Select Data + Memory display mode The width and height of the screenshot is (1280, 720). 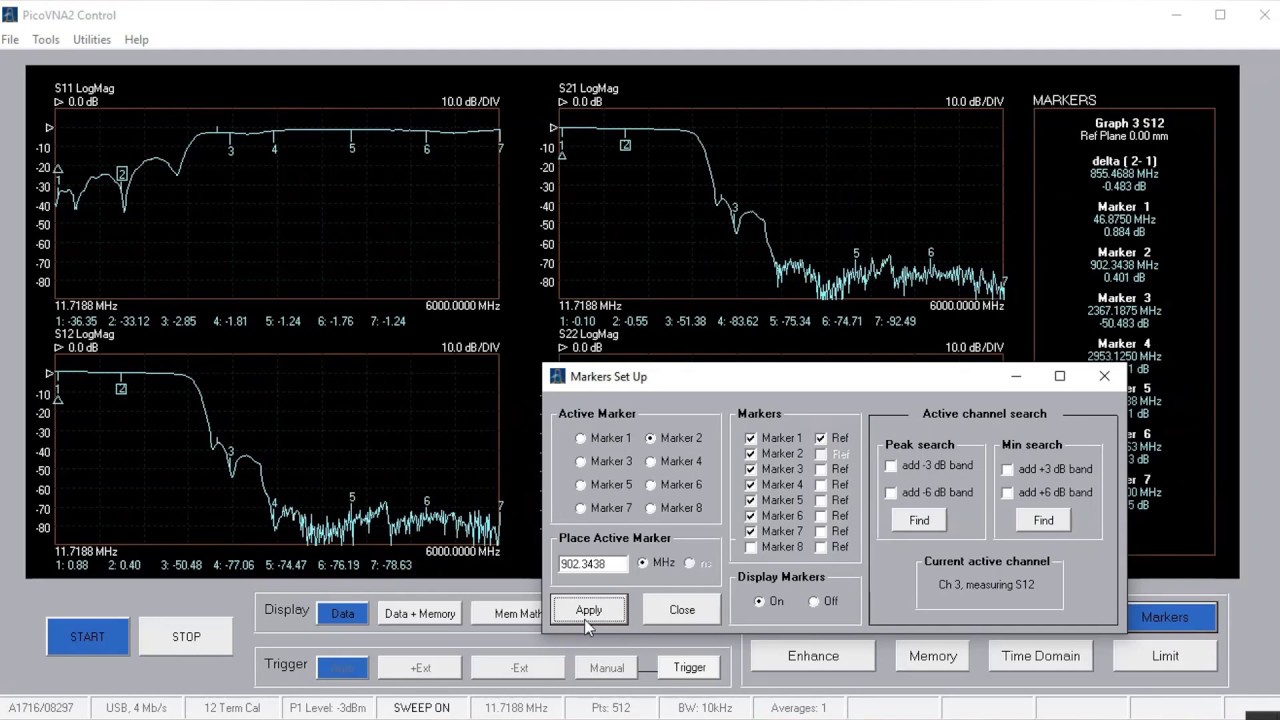(x=420, y=614)
